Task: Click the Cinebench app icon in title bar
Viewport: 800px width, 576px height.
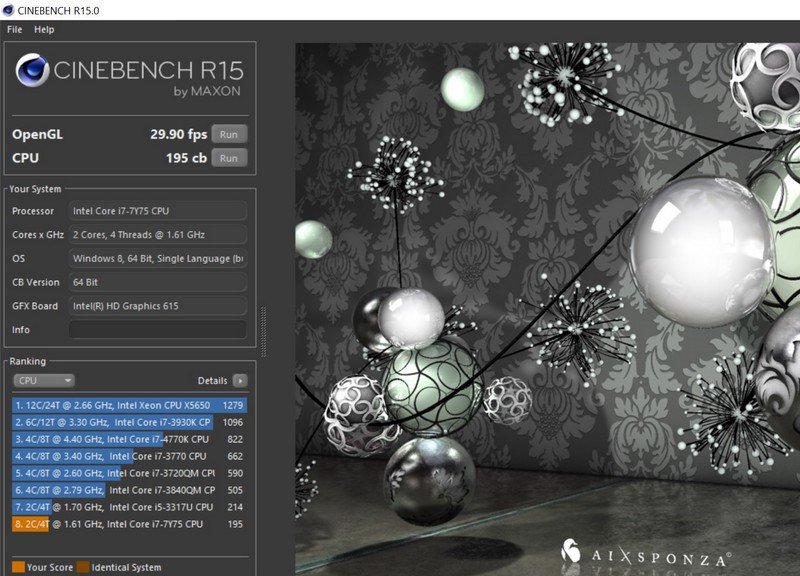Action: tap(10, 9)
